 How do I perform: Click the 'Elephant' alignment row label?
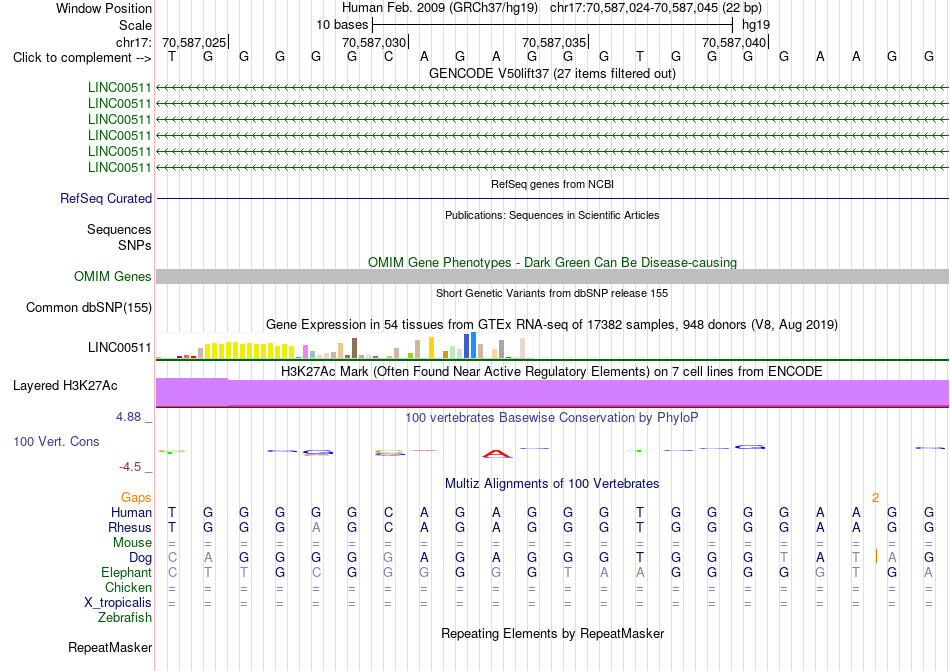tap(126, 572)
